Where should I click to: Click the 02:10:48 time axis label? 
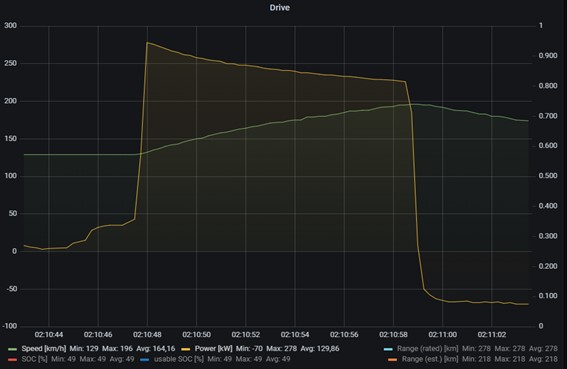(x=147, y=335)
